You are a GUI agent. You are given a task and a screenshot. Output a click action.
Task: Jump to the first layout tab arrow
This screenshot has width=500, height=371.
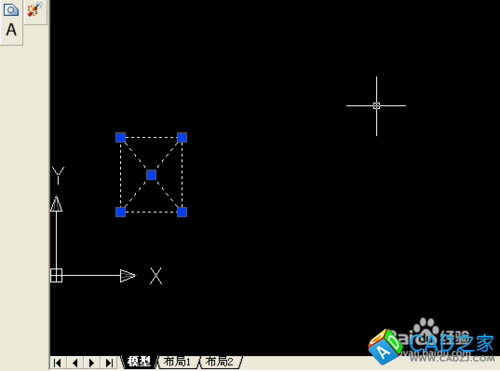coord(58,363)
